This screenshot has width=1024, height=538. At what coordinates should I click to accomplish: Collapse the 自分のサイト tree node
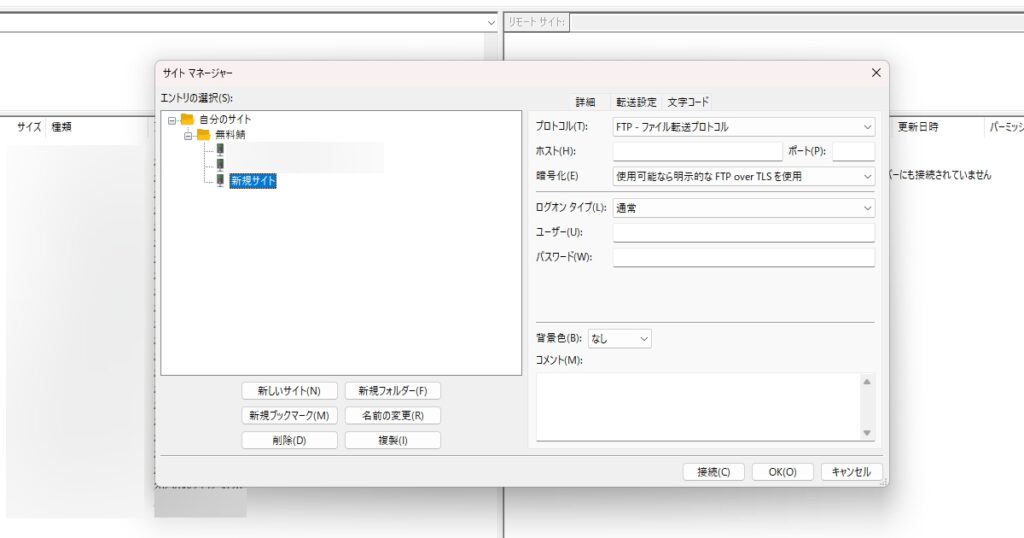(x=172, y=120)
